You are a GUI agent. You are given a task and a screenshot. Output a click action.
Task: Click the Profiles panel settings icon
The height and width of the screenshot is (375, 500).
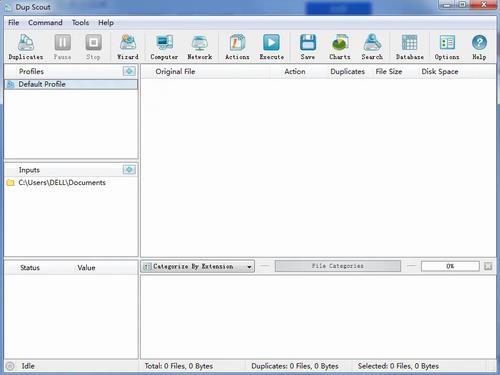point(129,71)
